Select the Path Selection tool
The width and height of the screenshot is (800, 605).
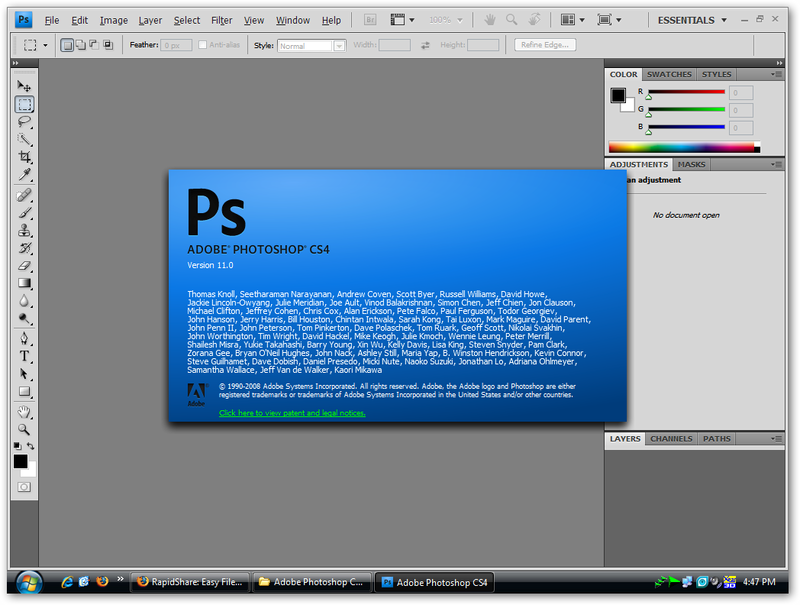tap(24, 374)
